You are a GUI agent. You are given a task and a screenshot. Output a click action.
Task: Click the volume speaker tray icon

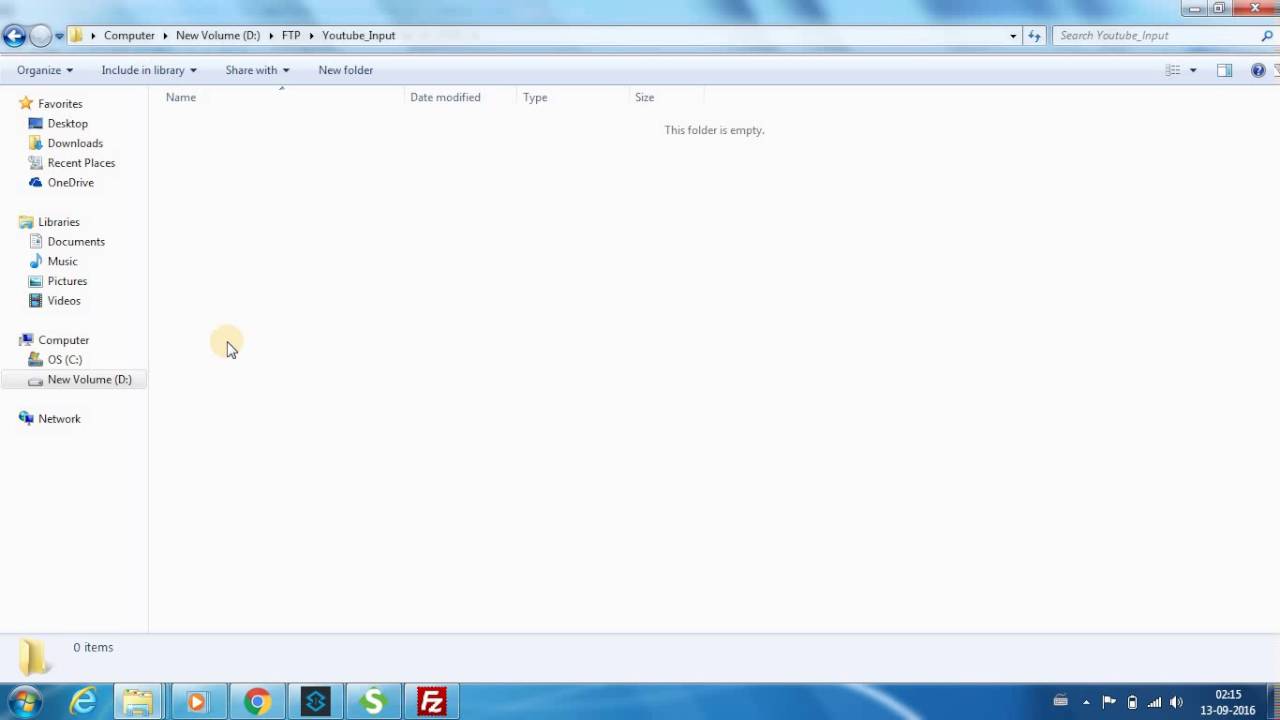point(1177,702)
